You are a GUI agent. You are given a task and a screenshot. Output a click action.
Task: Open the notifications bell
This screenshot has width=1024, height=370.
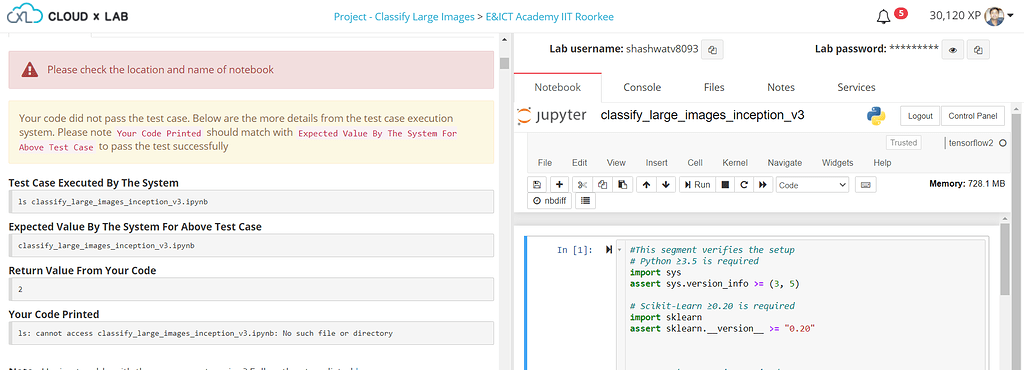pos(884,16)
